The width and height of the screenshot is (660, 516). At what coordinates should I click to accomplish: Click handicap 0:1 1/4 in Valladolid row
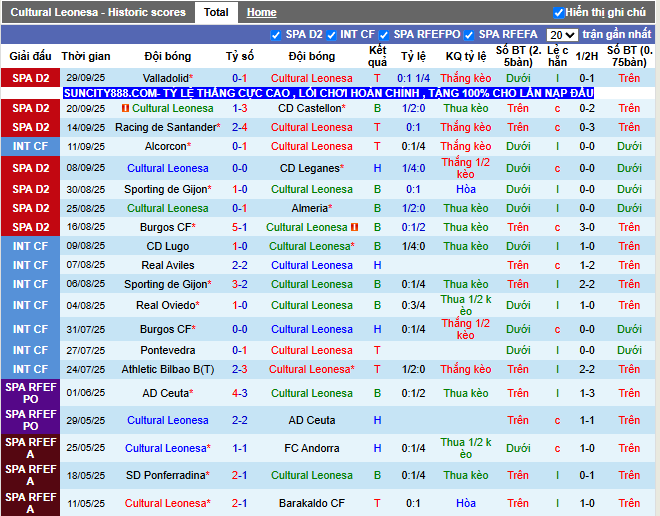pos(413,78)
